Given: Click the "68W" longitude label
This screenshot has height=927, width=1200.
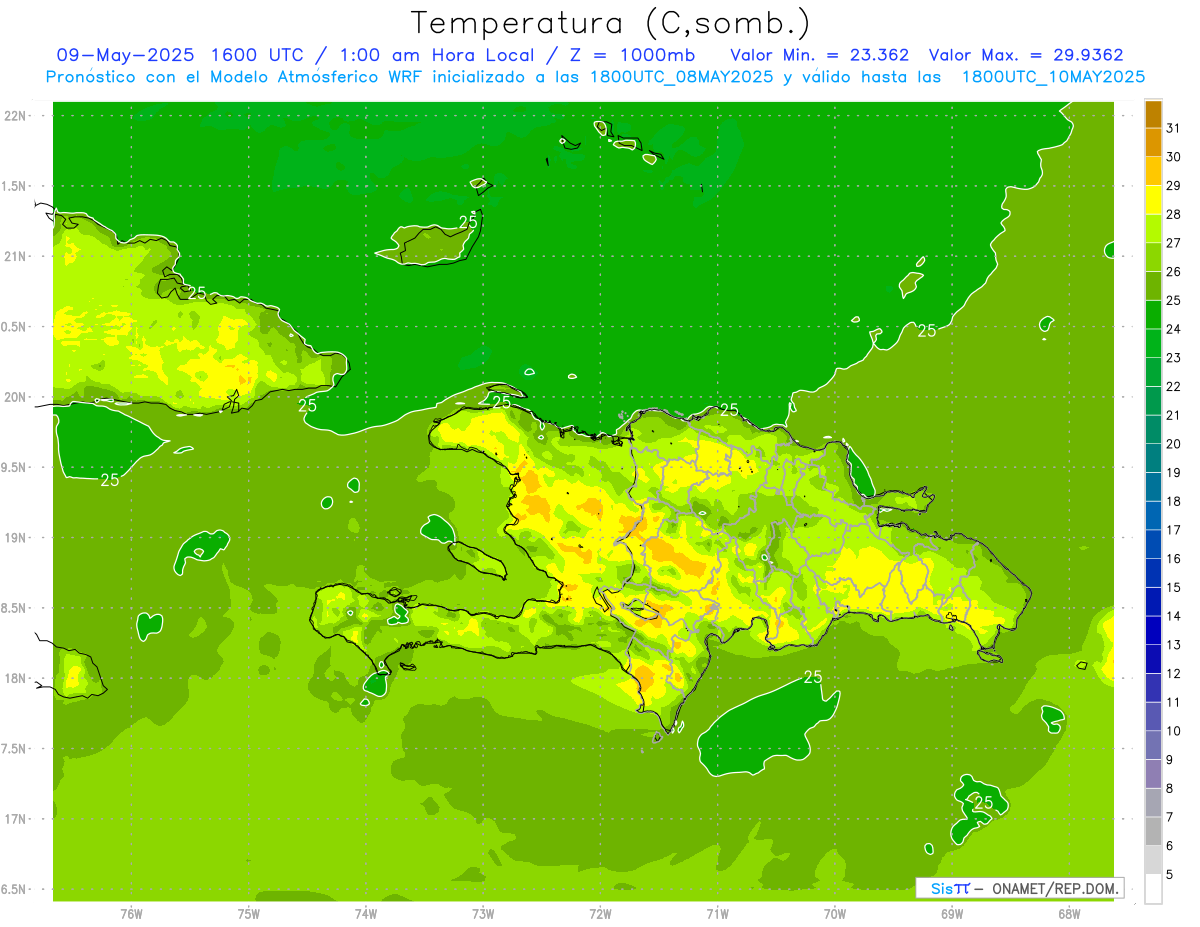Looking at the screenshot, I should [1069, 913].
